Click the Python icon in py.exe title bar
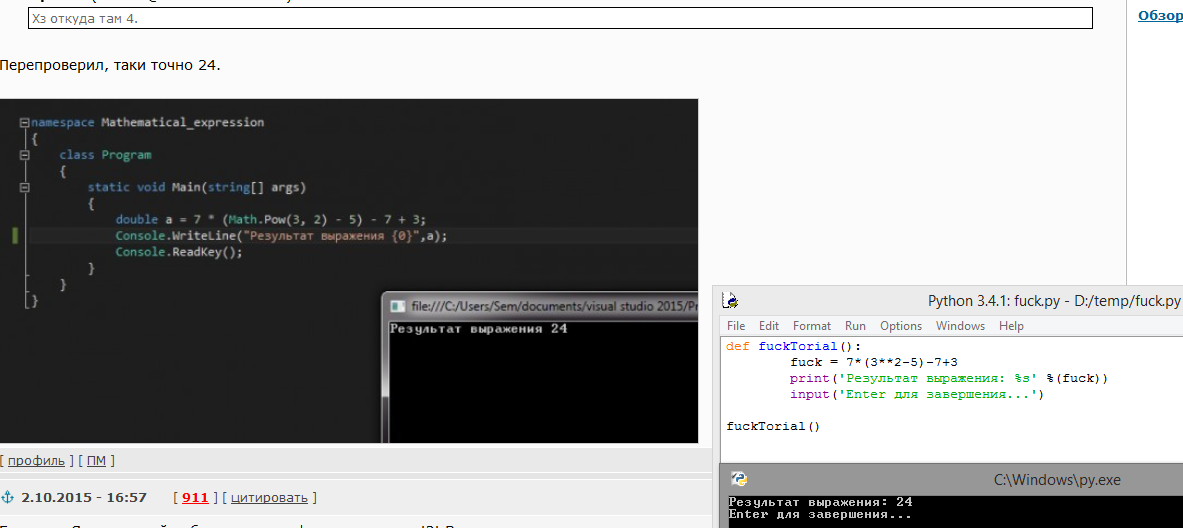 pos(740,479)
